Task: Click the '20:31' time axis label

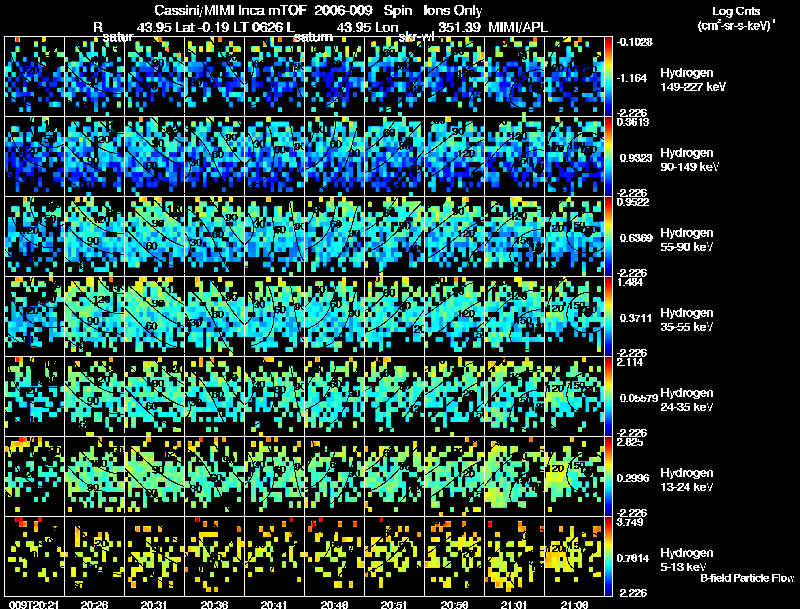Action: pos(154,604)
